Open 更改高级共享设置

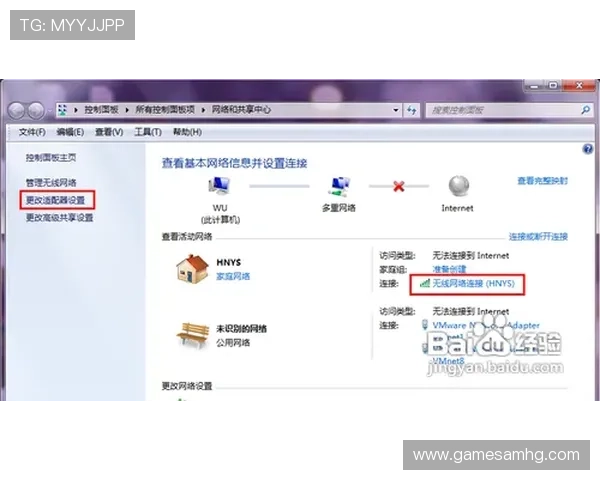click(59, 218)
